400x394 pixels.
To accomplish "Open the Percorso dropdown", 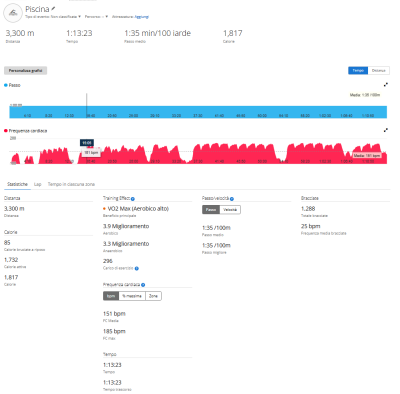I will tap(96, 16).
